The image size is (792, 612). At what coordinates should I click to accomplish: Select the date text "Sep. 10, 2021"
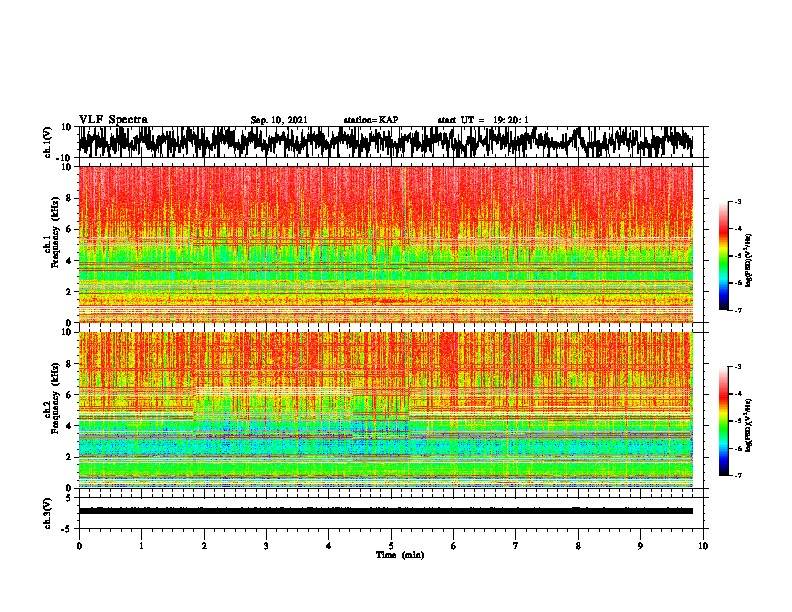[x=279, y=120]
